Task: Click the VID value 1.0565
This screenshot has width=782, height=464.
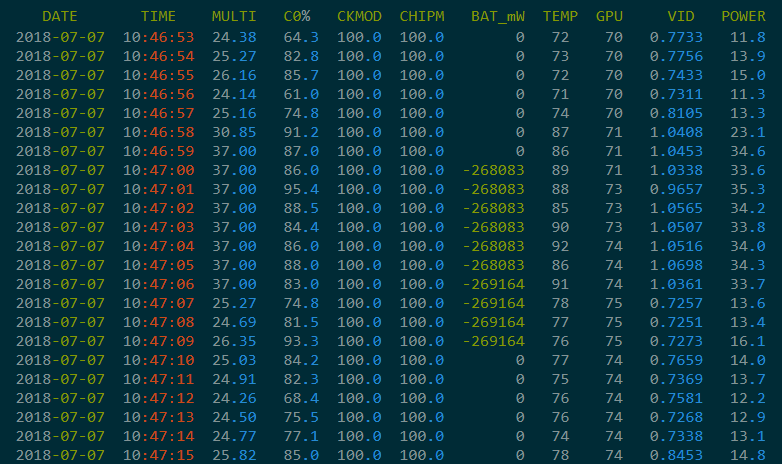Action: click(676, 208)
